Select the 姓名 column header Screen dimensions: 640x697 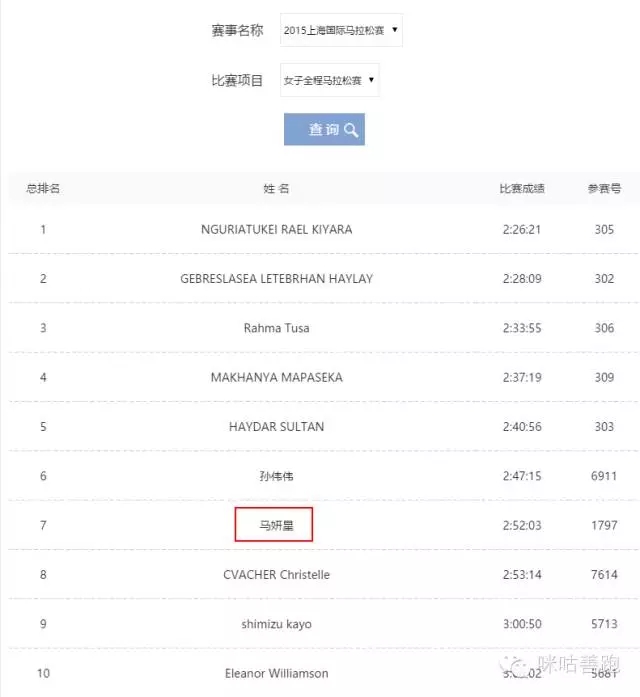[x=276, y=188]
